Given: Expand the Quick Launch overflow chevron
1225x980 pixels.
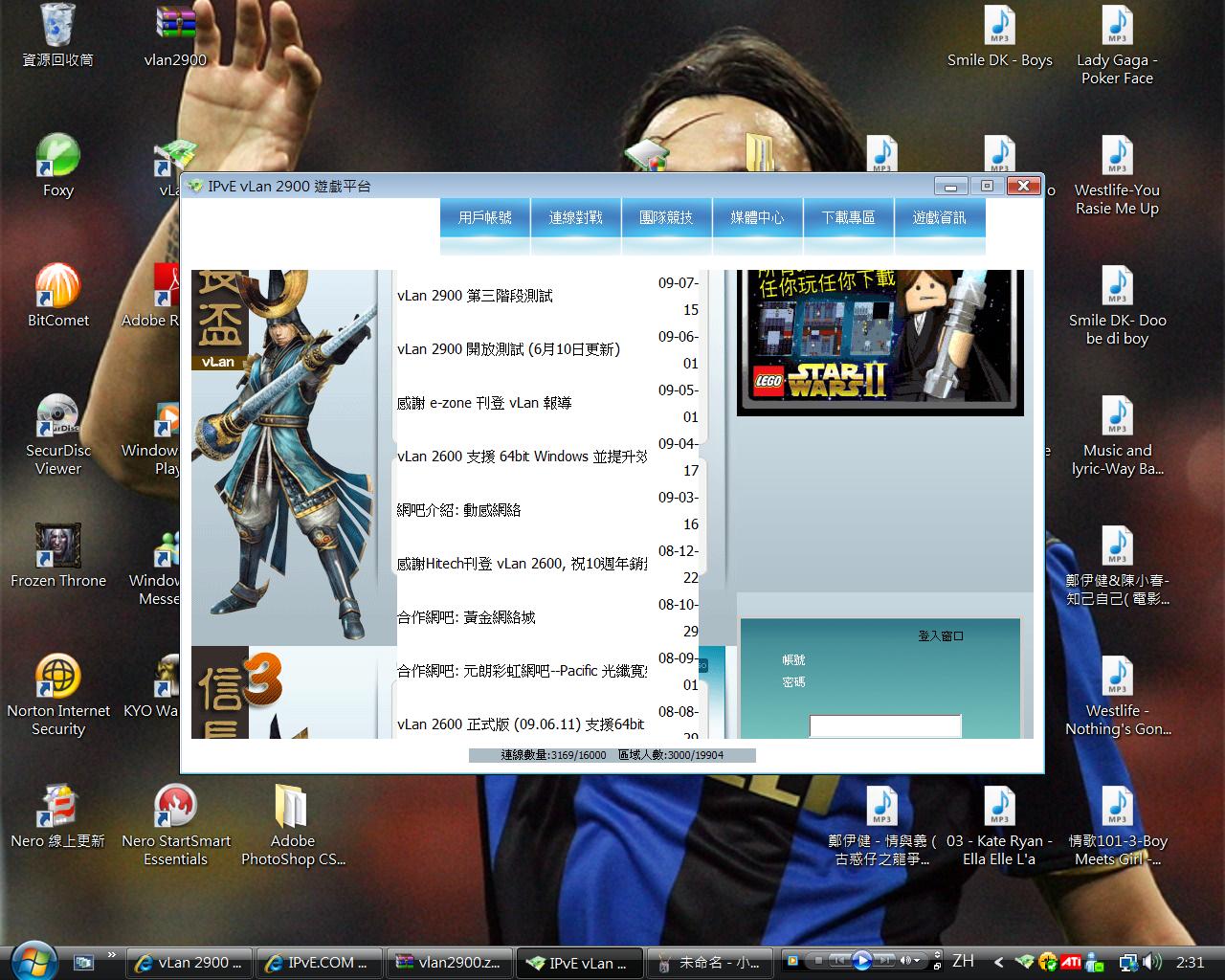Looking at the screenshot, I should 112,955.
